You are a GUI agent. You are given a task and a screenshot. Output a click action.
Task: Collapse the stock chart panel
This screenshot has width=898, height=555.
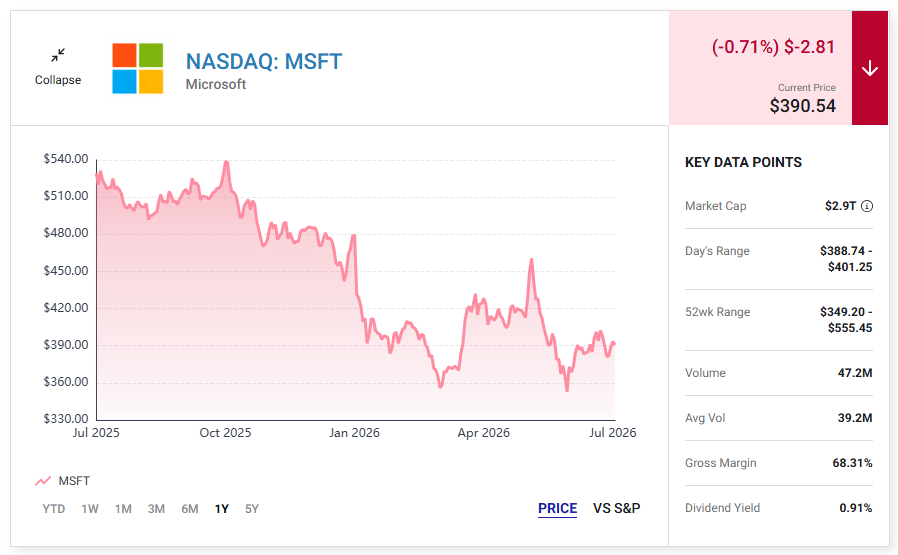[57, 67]
